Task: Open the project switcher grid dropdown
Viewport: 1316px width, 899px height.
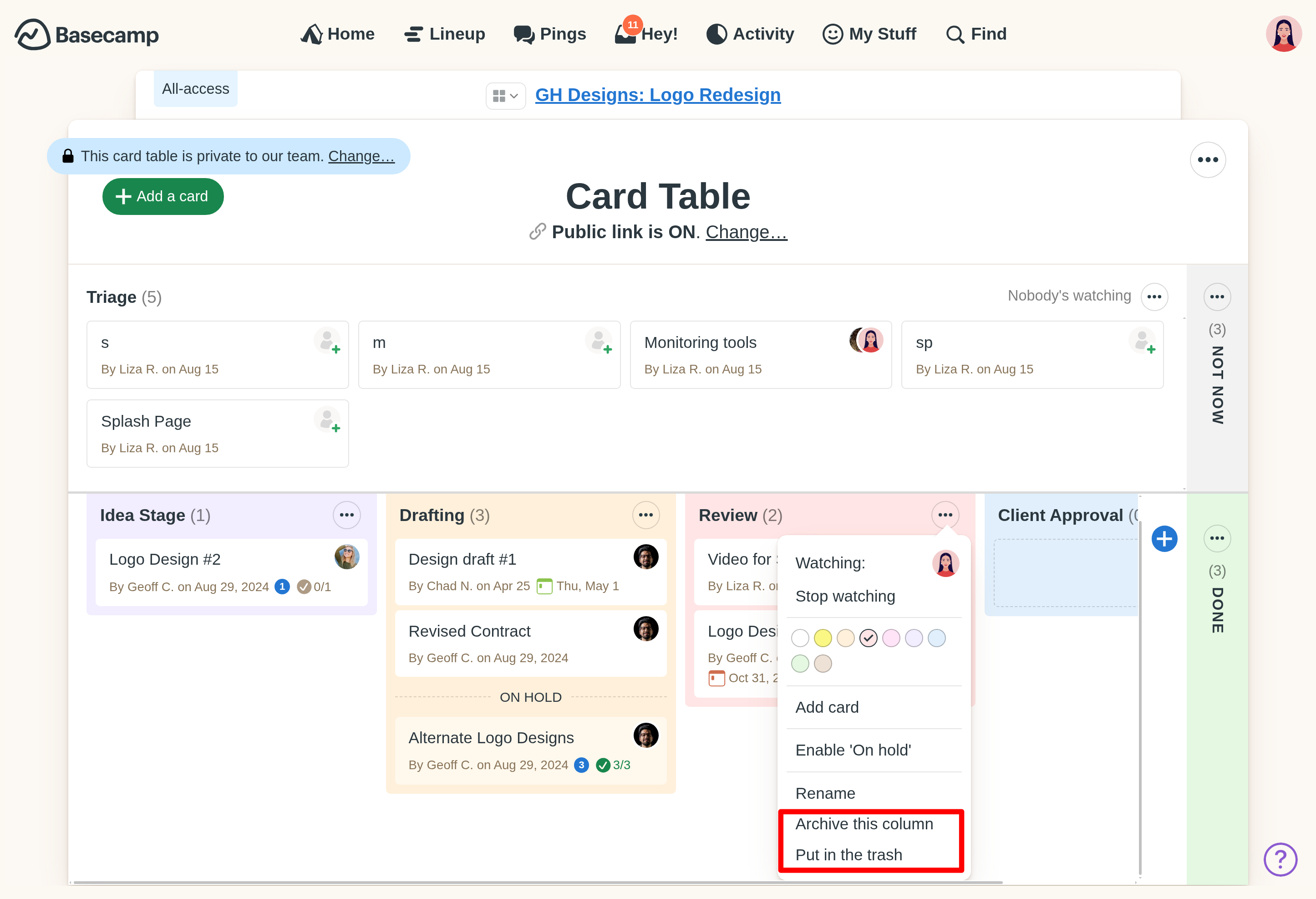Action: [x=505, y=96]
